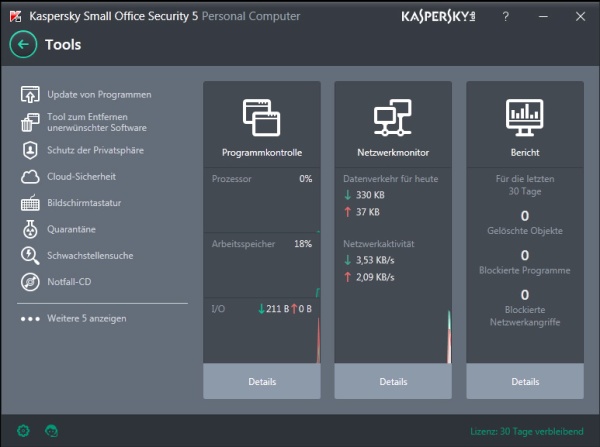This screenshot has height=447, width=600.
Task: Expand list with Weitere 5 anzeigen
Action: pyautogui.click(x=86, y=319)
